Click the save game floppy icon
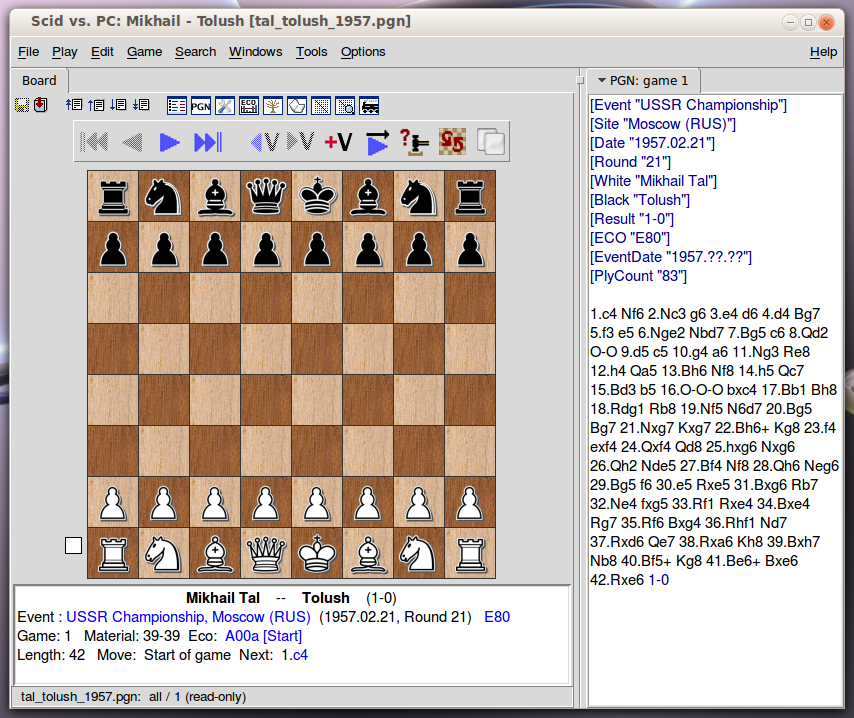Image resolution: width=854 pixels, height=718 pixels. pyautogui.click(x=22, y=105)
